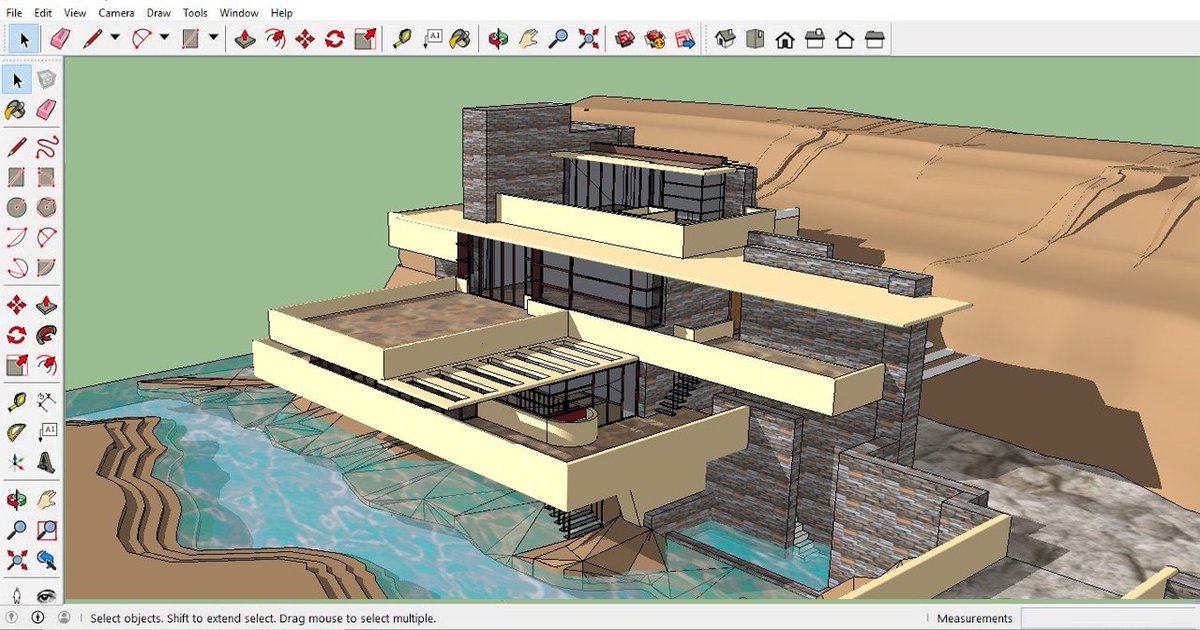Click Zoom Extents in top toolbar
The height and width of the screenshot is (630, 1200).
[588, 39]
